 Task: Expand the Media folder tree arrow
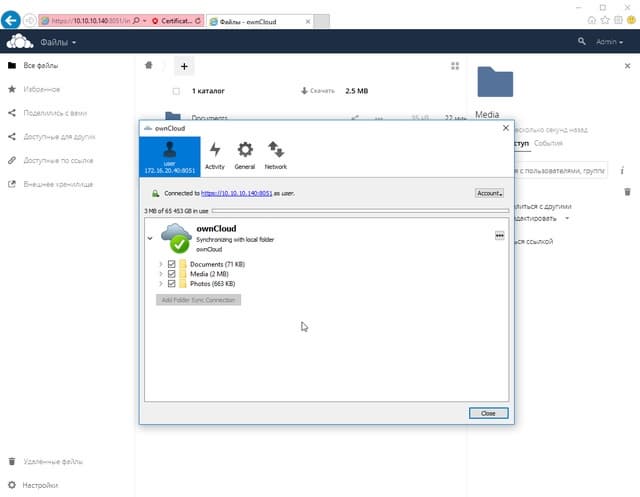point(161,274)
